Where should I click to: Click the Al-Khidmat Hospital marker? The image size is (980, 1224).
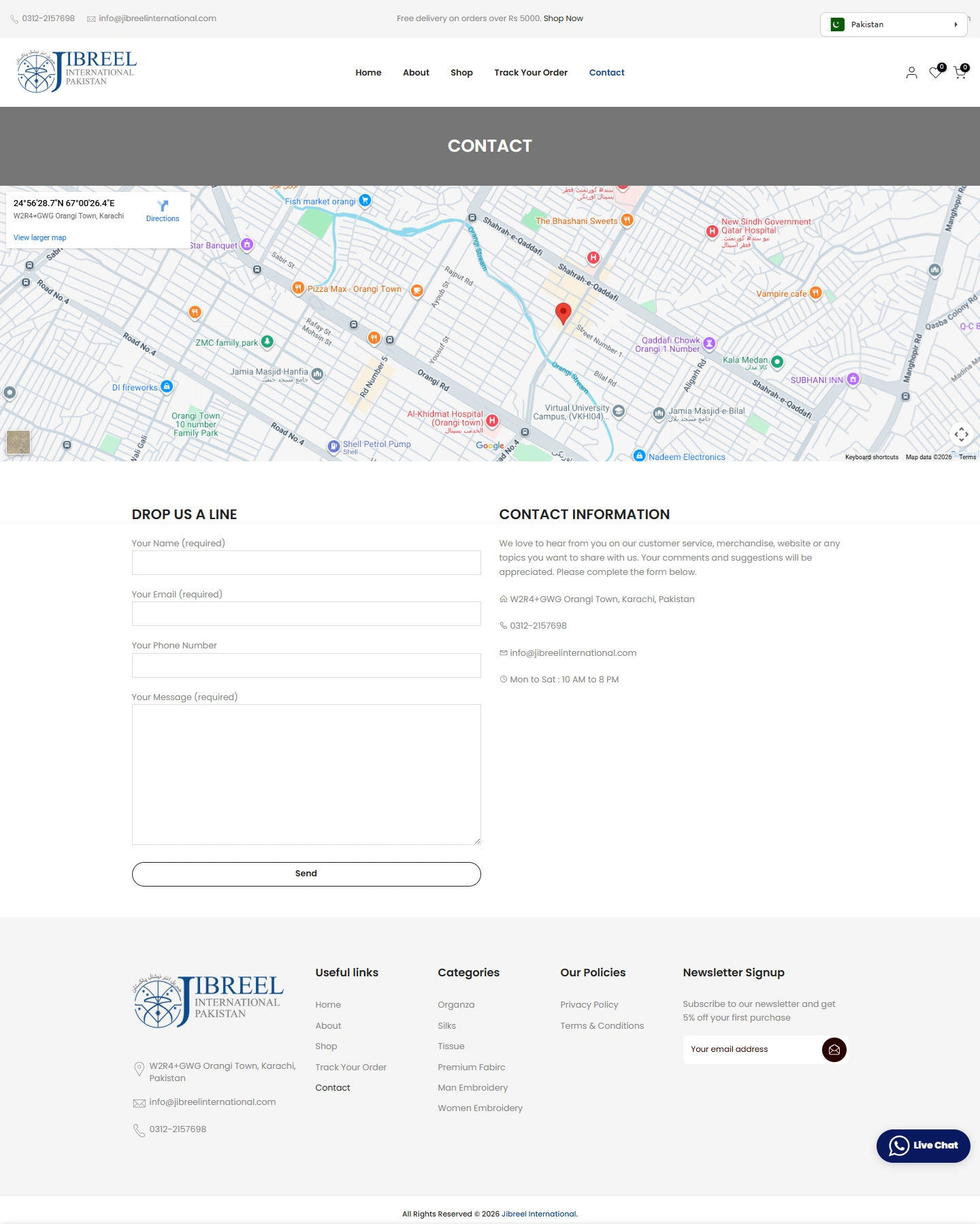point(492,421)
